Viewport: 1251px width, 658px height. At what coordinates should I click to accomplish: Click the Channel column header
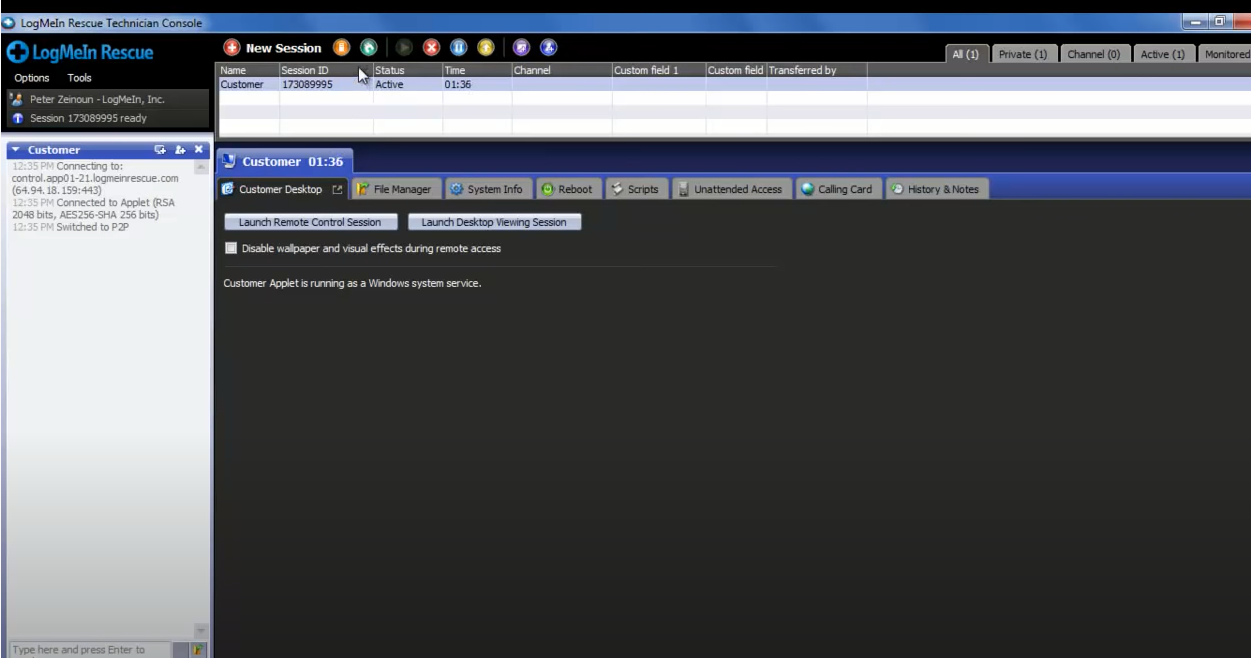(561, 70)
